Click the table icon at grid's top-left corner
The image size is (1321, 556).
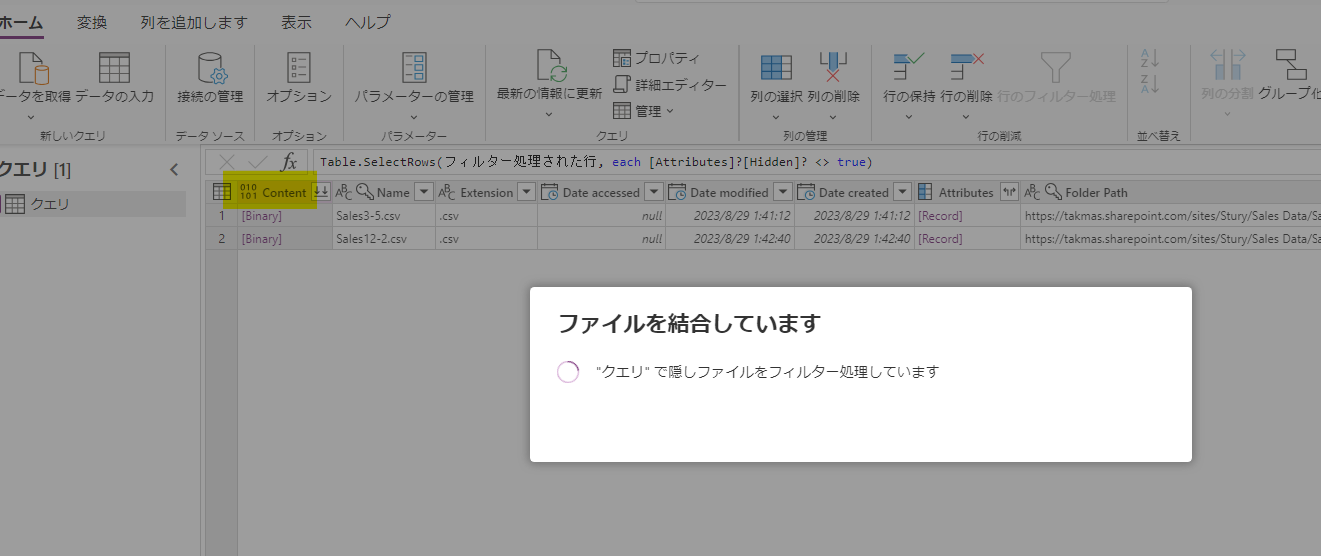coord(221,192)
